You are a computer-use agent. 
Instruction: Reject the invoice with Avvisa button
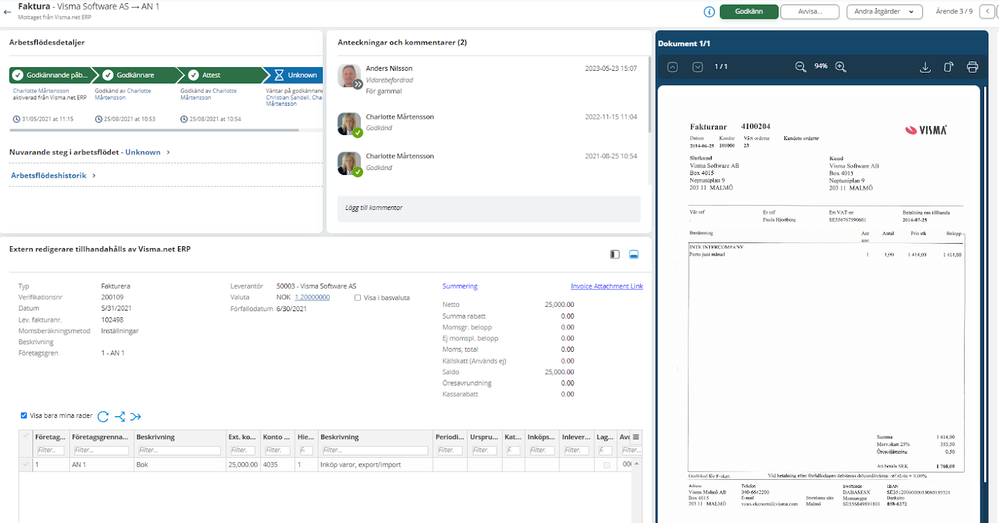click(x=810, y=11)
